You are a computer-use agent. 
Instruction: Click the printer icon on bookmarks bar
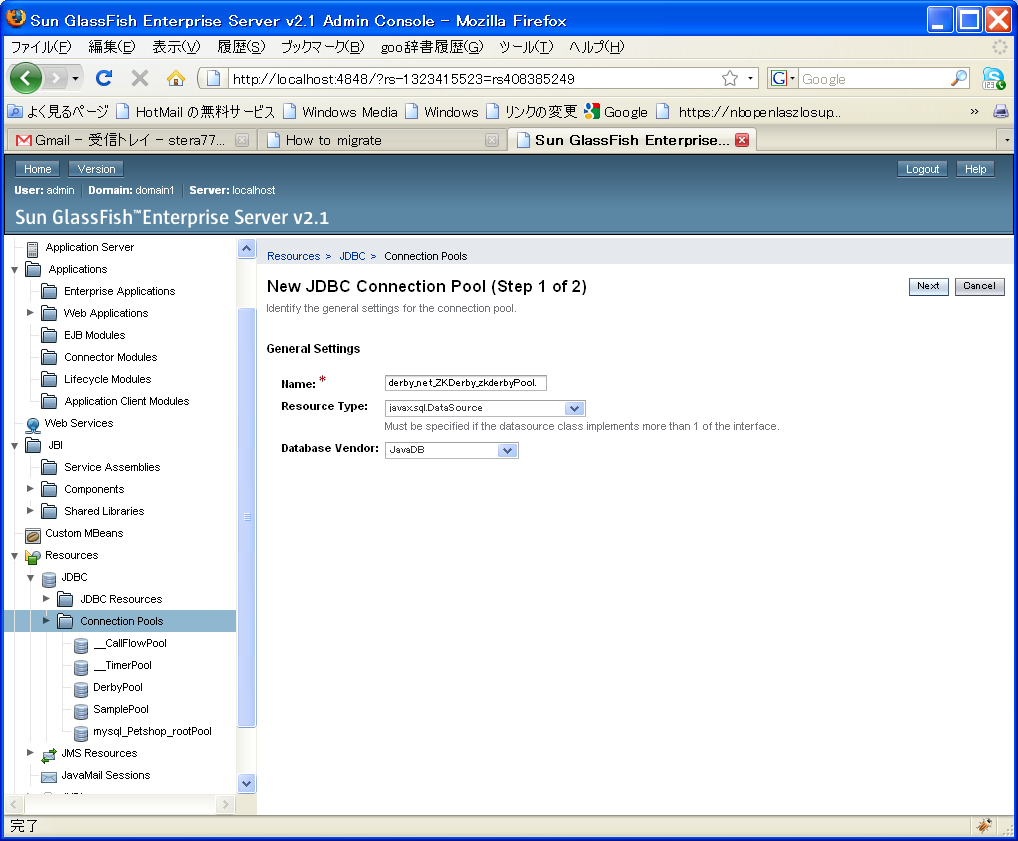click(x=1000, y=112)
